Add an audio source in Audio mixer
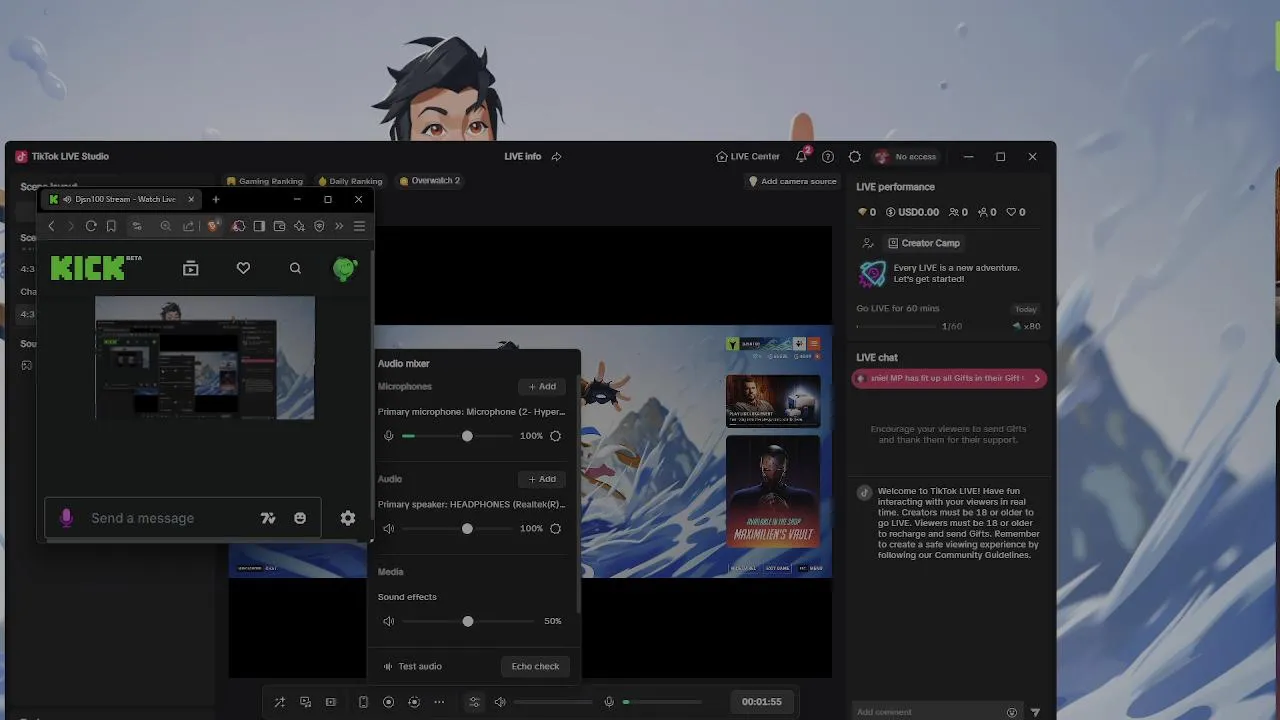1280x720 pixels. 541,479
